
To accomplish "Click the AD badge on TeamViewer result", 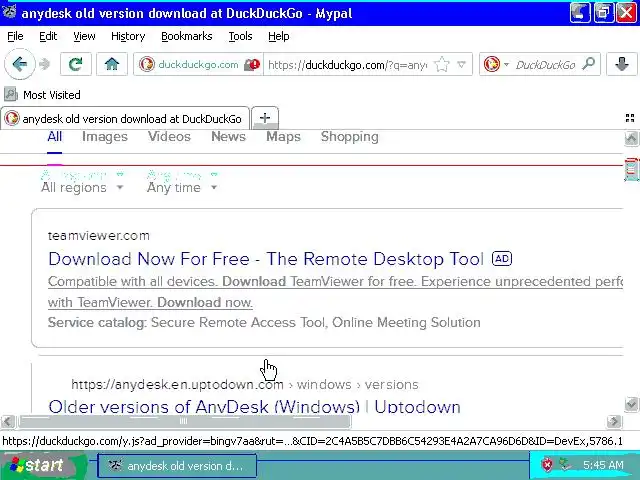I will (502, 259).
